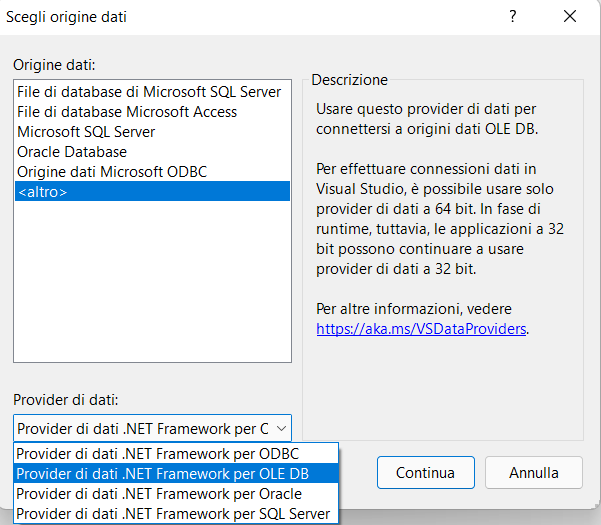Pick 'Oracle Database' in the list
601x525 pixels.
(152, 152)
